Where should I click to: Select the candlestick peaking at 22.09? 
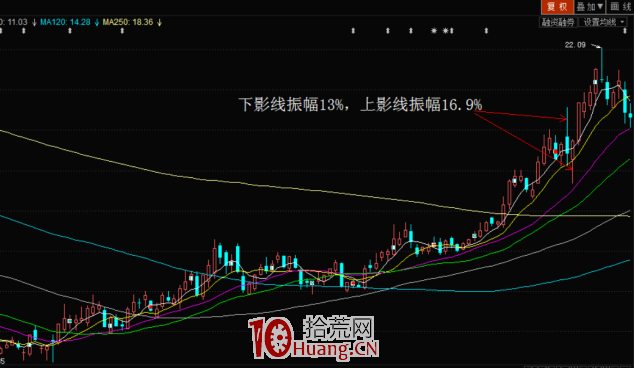click(x=602, y=64)
